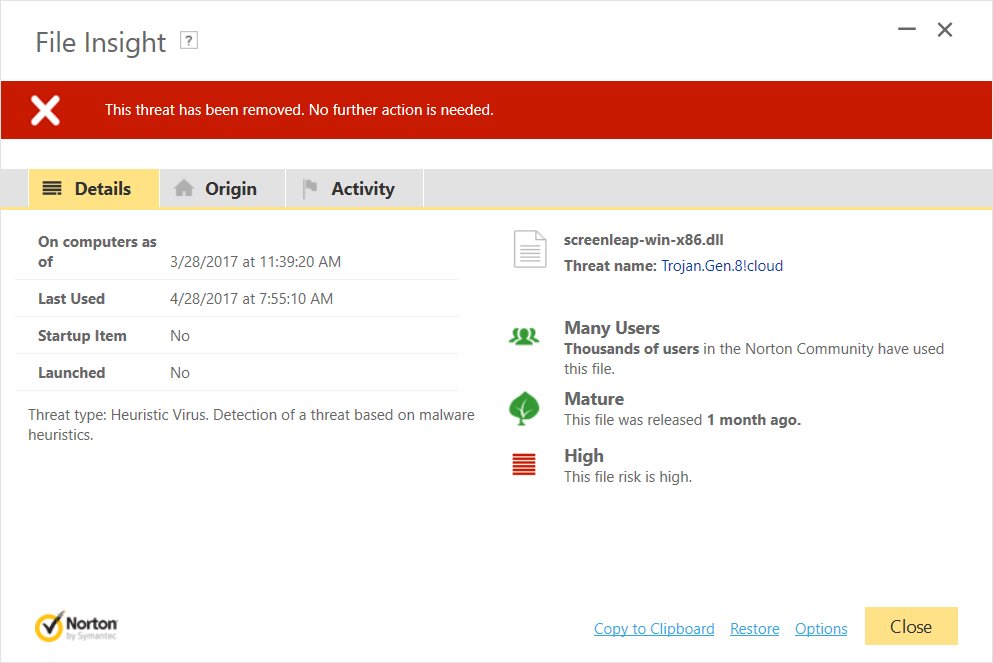Click the Details tab list icon
This screenshot has height=663, width=993.
[x=52, y=188]
